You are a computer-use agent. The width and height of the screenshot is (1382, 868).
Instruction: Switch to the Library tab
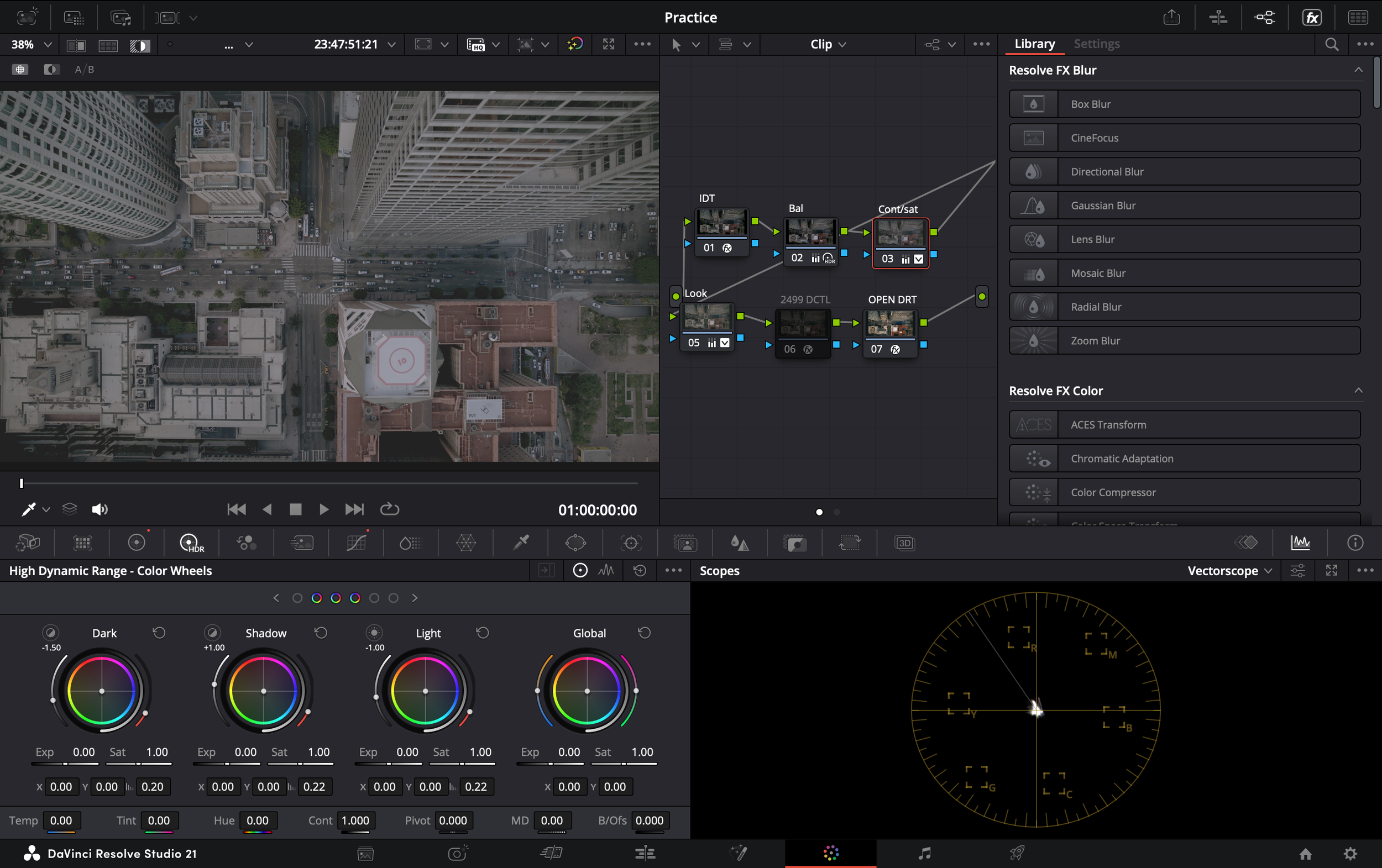[x=1034, y=44]
